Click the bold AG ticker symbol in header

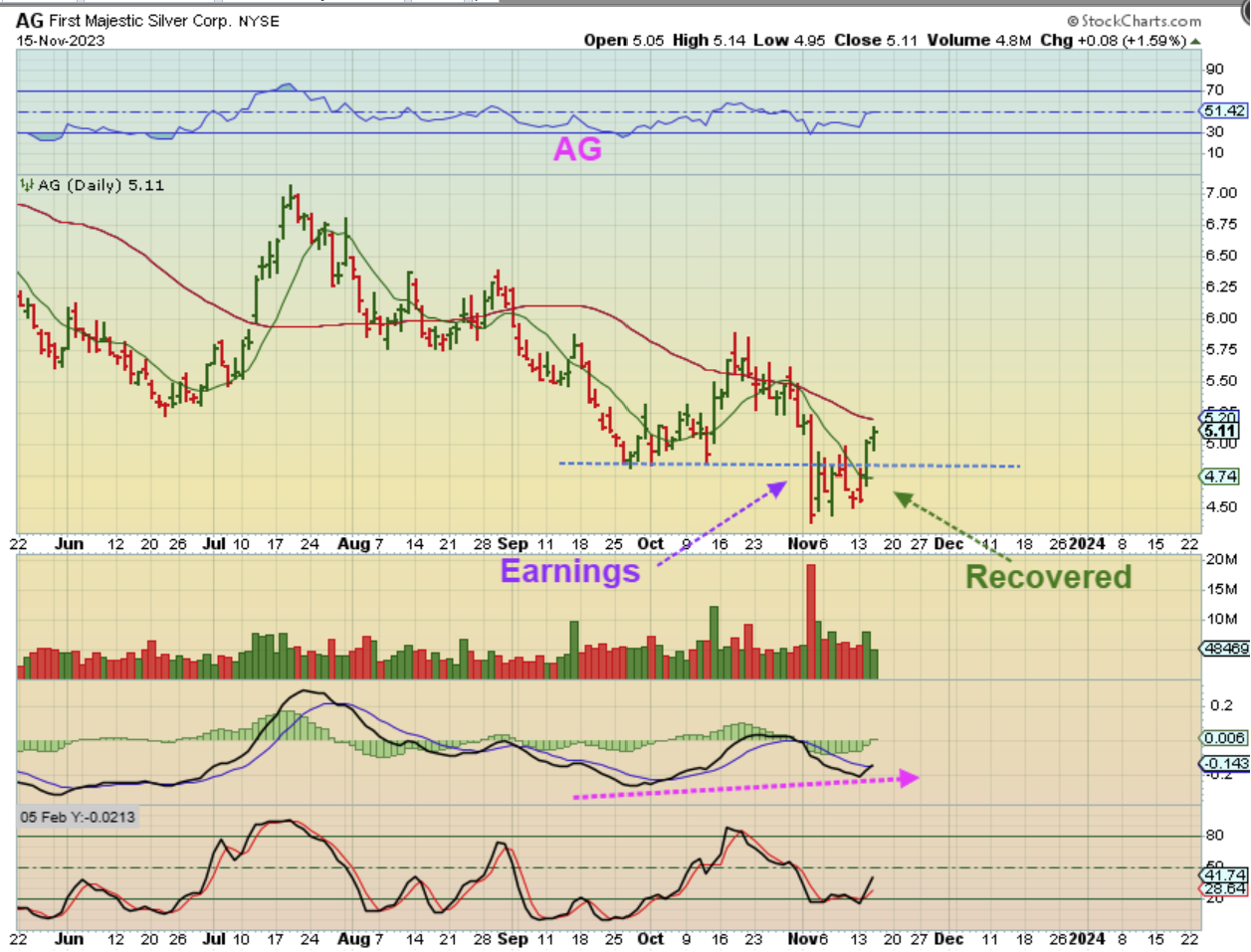click(x=29, y=20)
